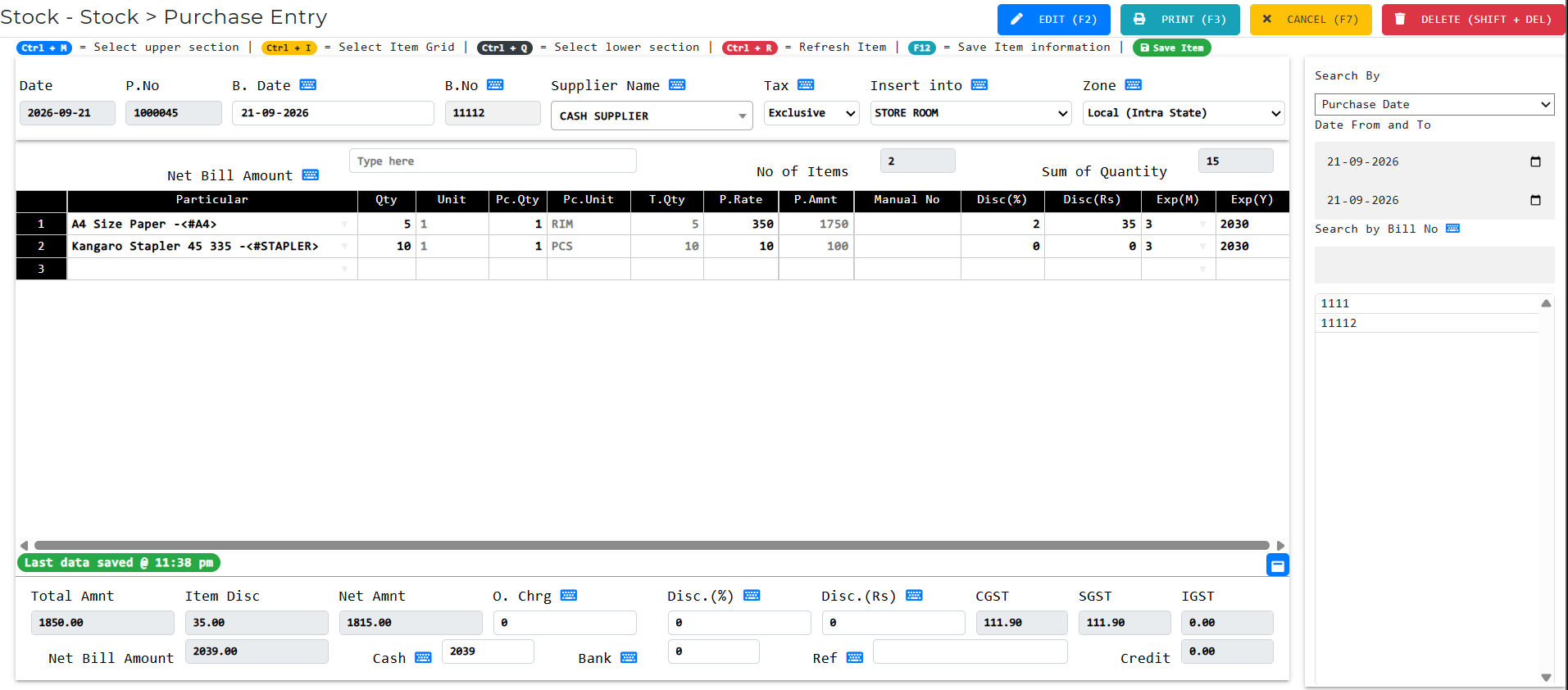
Task: Click the DELETE (SHIFT + DEL) button
Action: point(1474,20)
